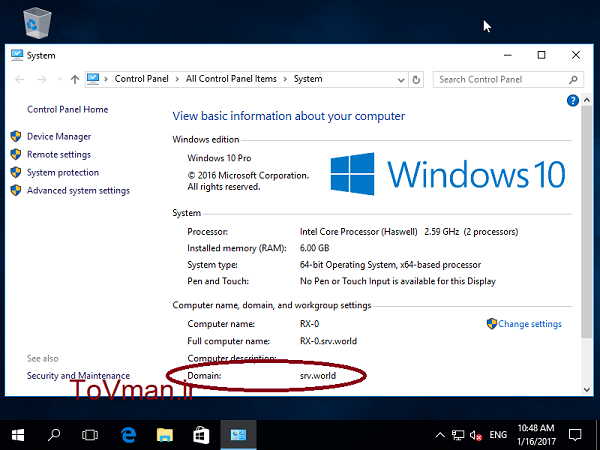Go up one level with Up arrow
This screenshot has height=450, width=600.
point(75,80)
